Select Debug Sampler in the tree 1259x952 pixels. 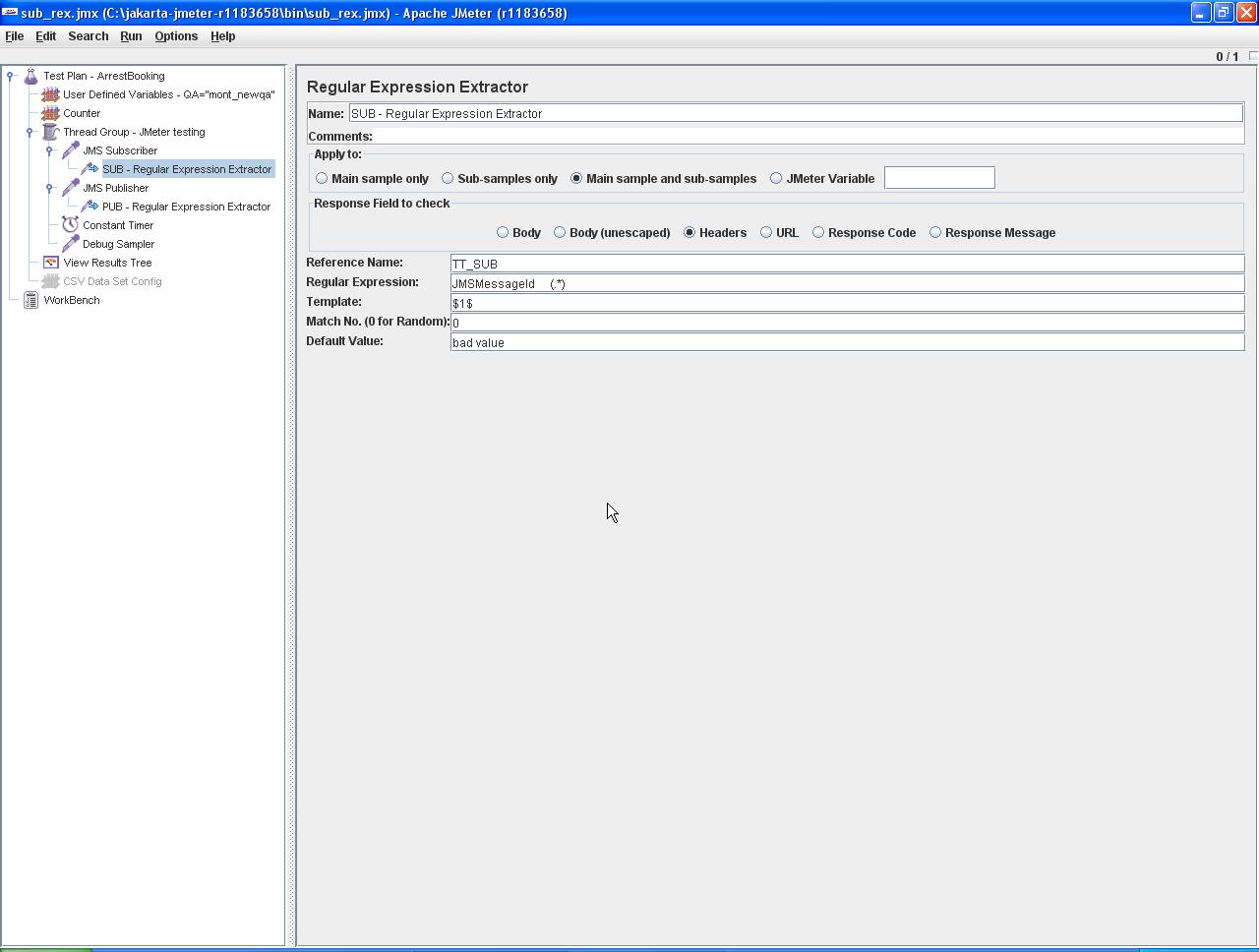coord(118,244)
